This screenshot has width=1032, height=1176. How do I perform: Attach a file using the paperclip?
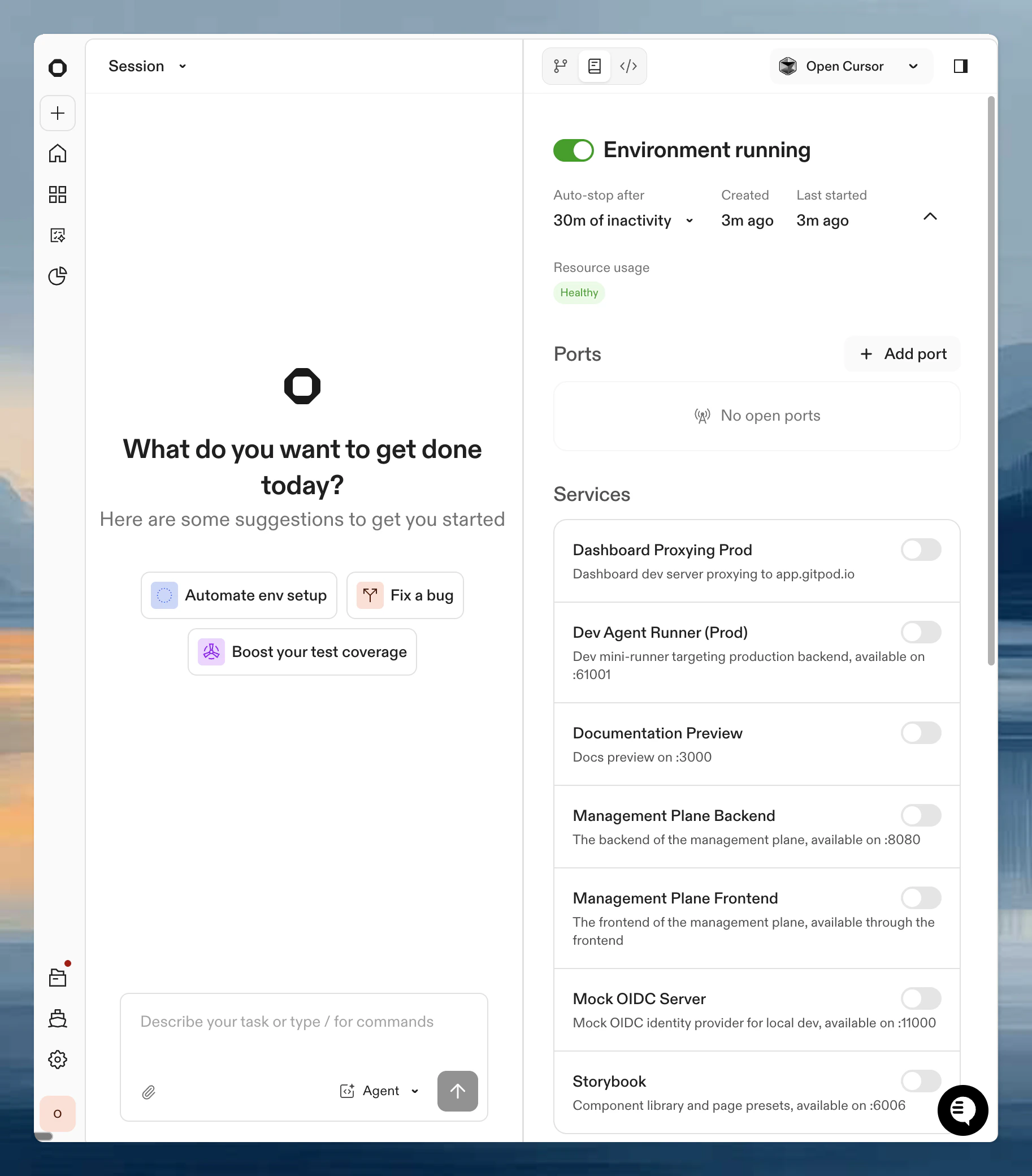point(149,1091)
